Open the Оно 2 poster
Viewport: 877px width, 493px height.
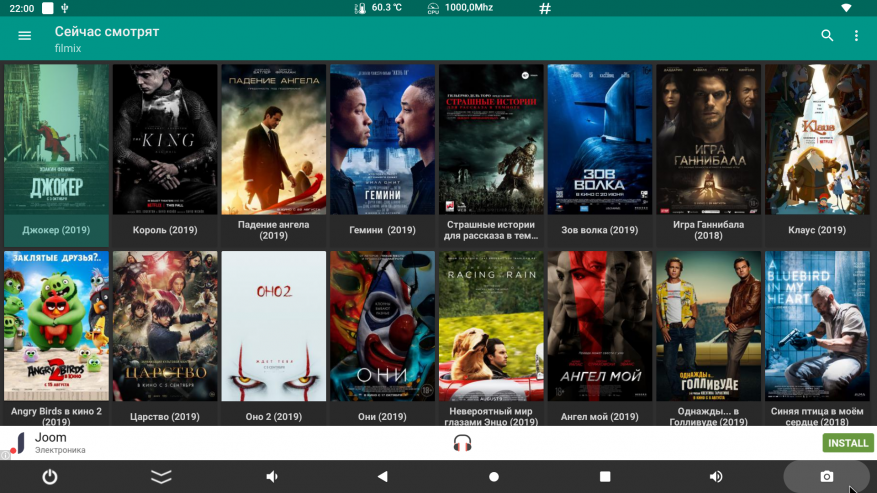pyautogui.click(x=274, y=326)
